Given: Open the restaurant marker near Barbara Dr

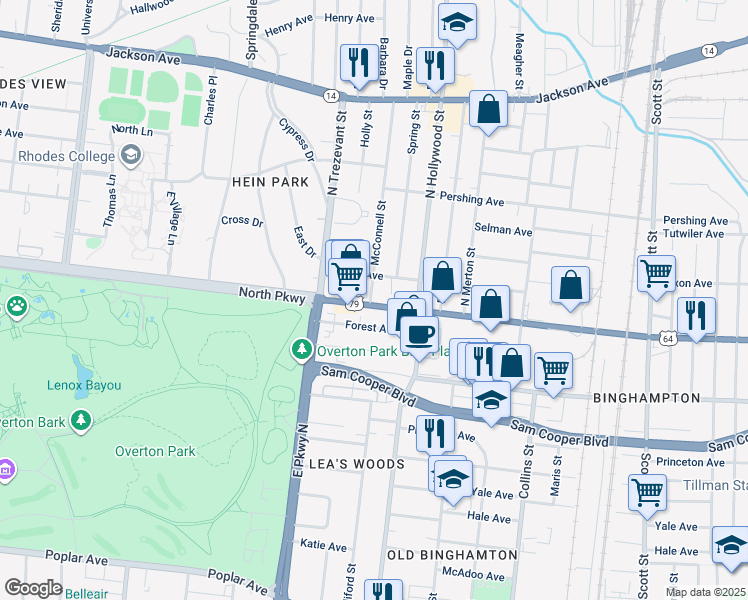Looking at the screenshot, I should (x=359, y=64).
